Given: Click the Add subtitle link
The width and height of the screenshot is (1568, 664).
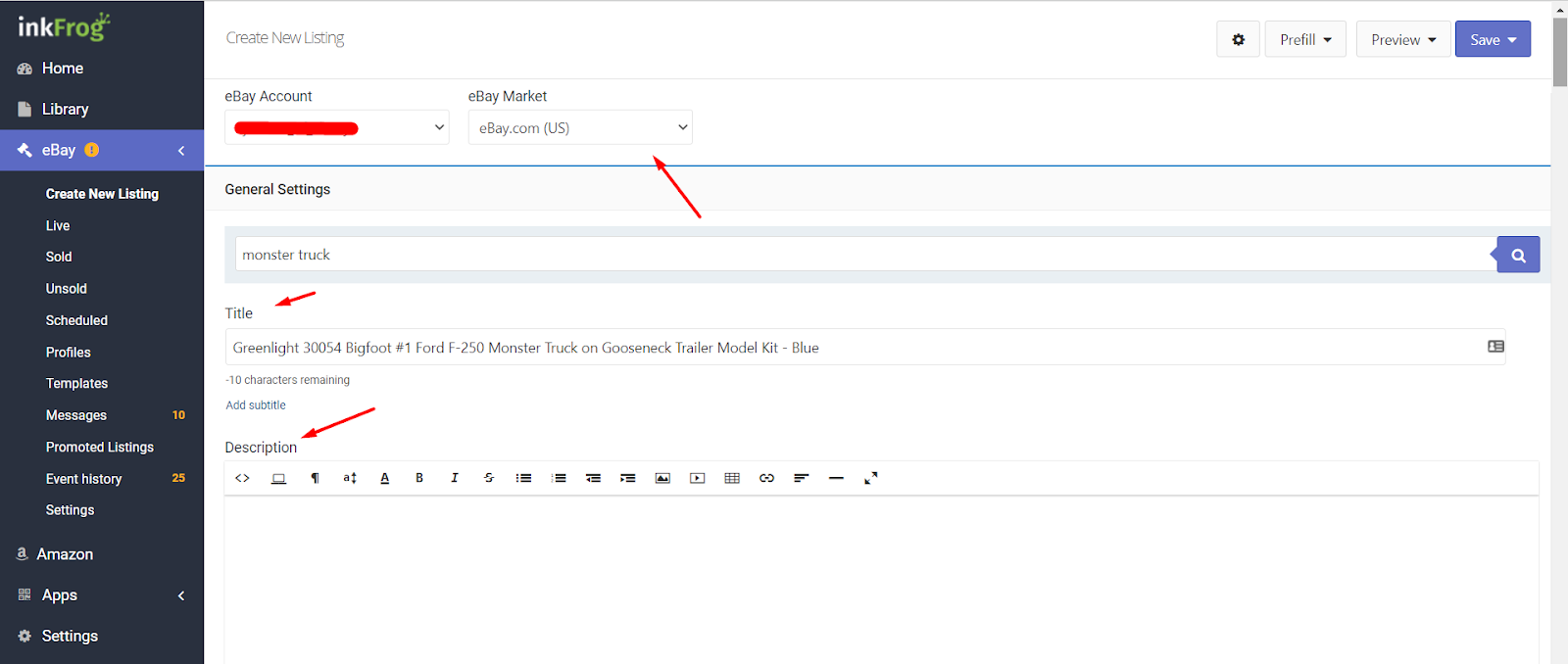Looking at the screenshot, I should (x=256, y=405).
